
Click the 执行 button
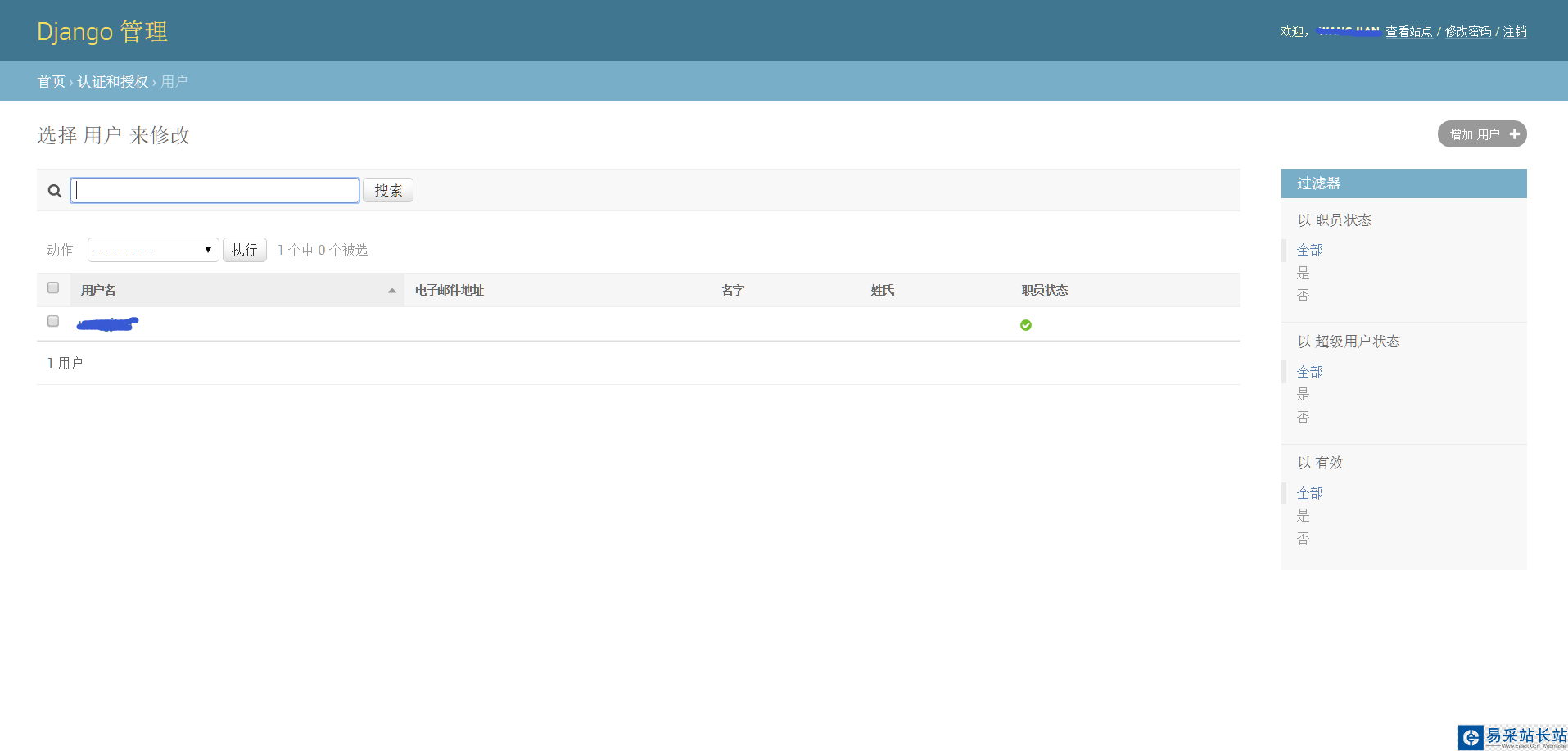point(245,250)
